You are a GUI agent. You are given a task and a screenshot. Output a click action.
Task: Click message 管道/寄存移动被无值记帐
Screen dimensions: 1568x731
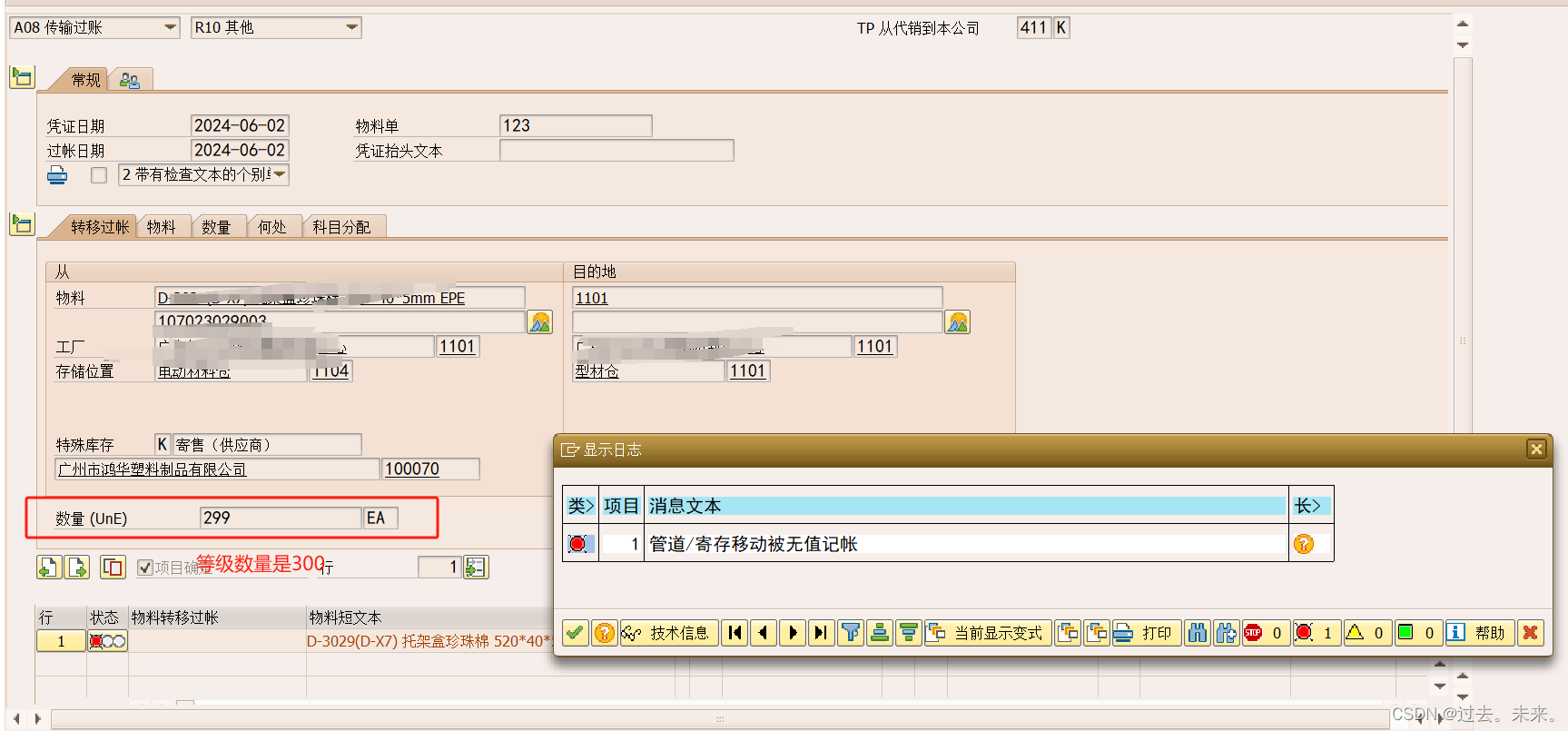point(754,544)
